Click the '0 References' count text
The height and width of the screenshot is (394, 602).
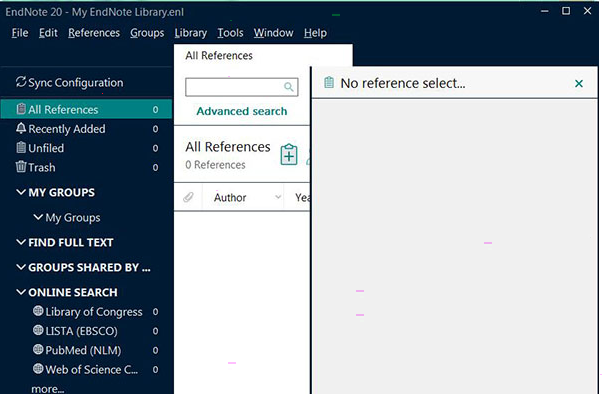point(215,165)
